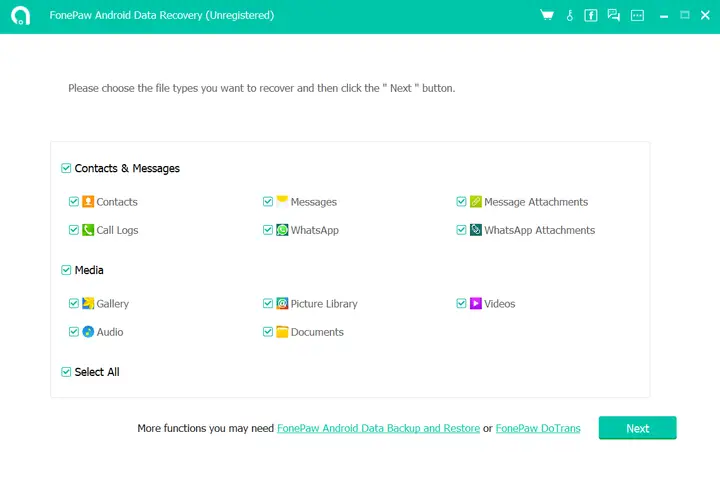This screenshot has width=720, height=486.
Task: Toggle the Select All checkbox
Action: (x=66, y=372)
